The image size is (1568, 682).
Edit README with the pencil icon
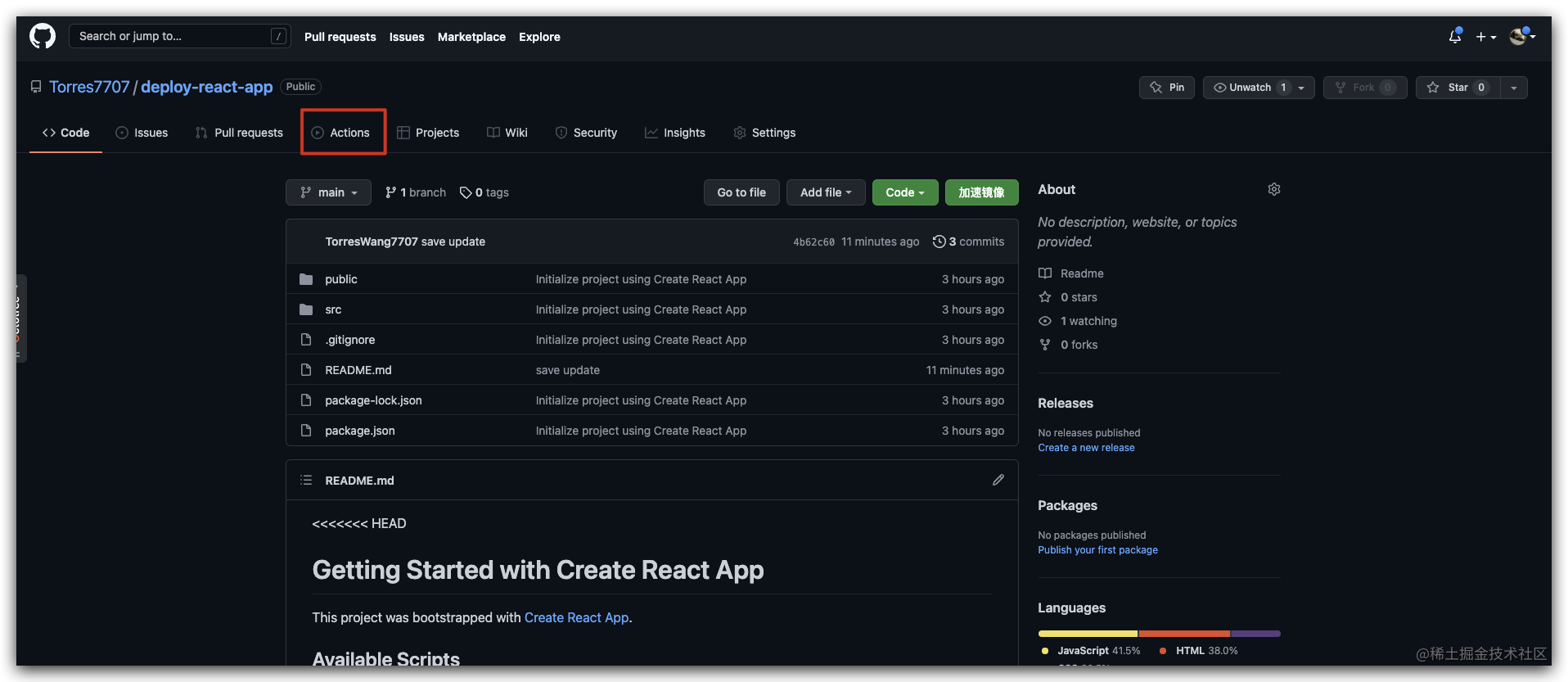point(998,480)
